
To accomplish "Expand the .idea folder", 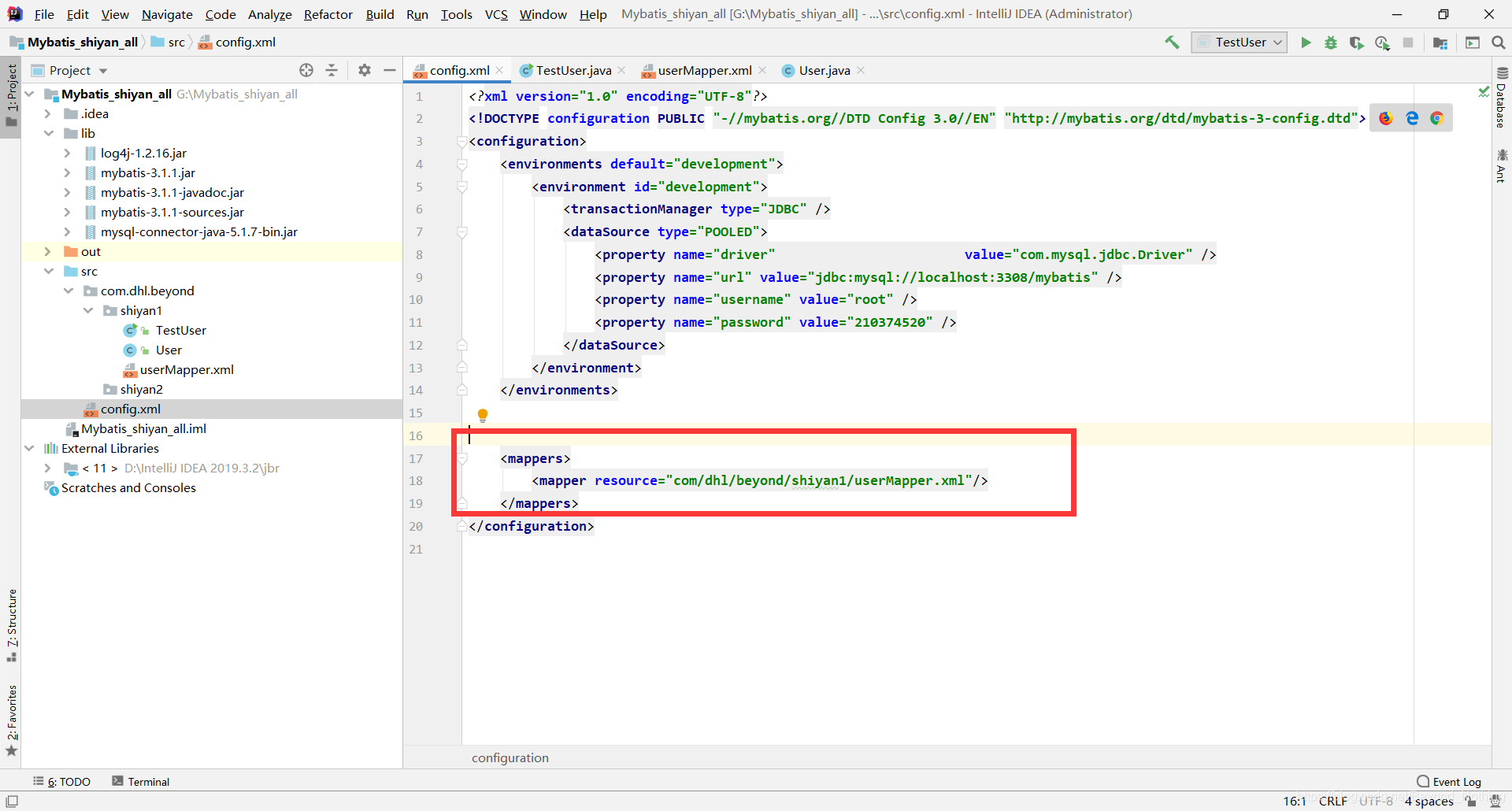I will point(48,114).
